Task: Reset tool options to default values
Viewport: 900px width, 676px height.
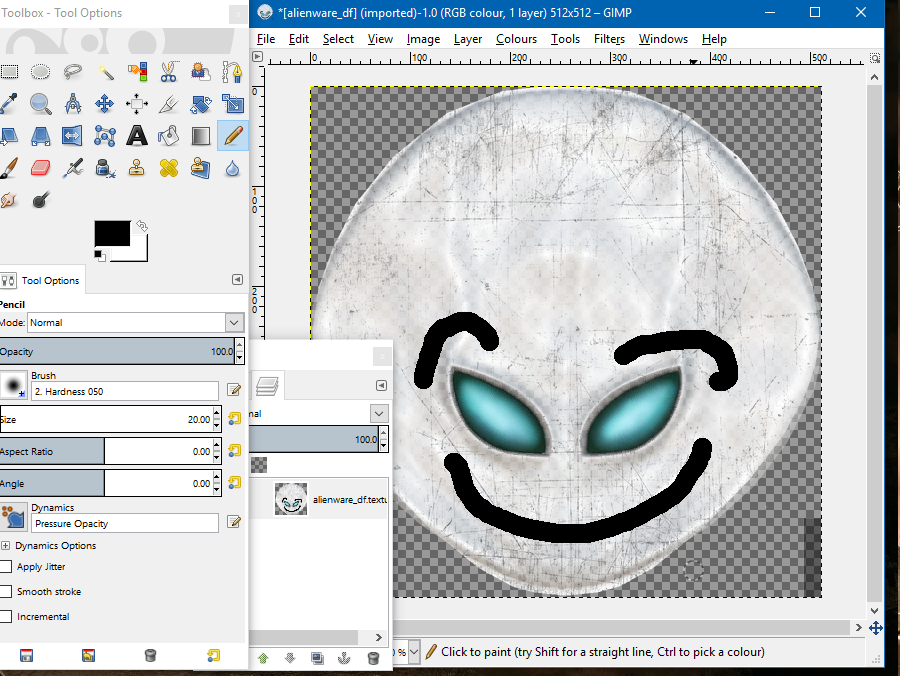Action: click(x=213, y=655)
